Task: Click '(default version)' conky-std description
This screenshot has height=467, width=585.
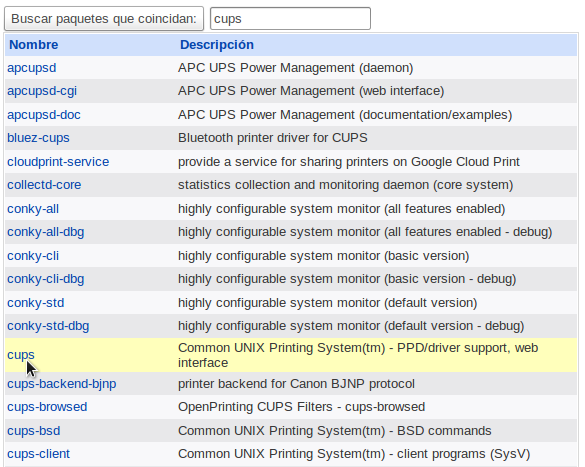Action: click(x=328, y=303)
